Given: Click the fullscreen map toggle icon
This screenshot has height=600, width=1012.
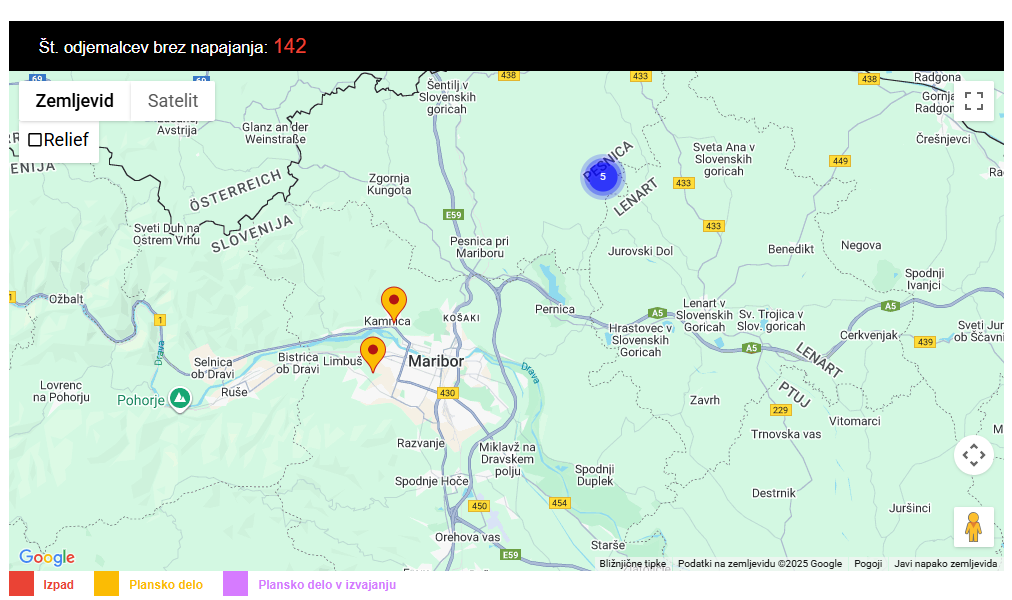Looking at the screenshot, I should [973, 101].
